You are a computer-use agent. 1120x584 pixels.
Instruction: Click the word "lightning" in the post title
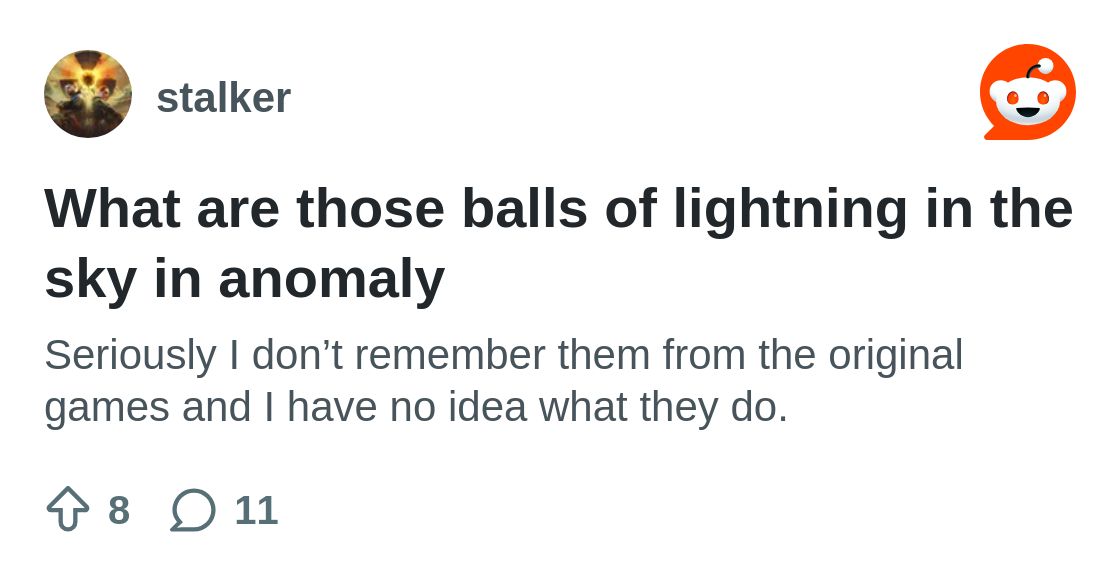click(790, 210)
